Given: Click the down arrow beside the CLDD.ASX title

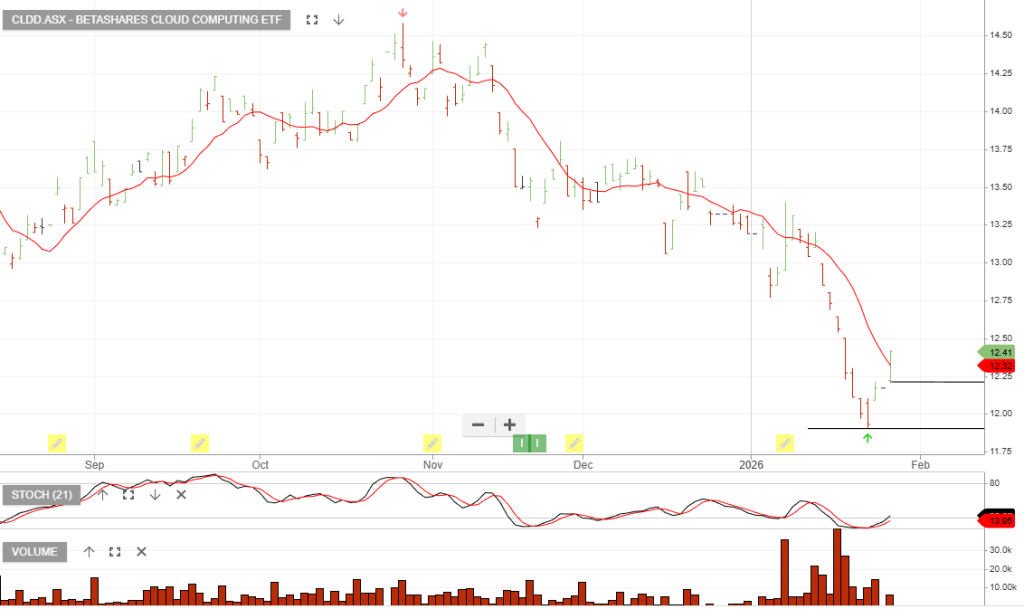Looking at the screenshot, I should coord(339,20).
